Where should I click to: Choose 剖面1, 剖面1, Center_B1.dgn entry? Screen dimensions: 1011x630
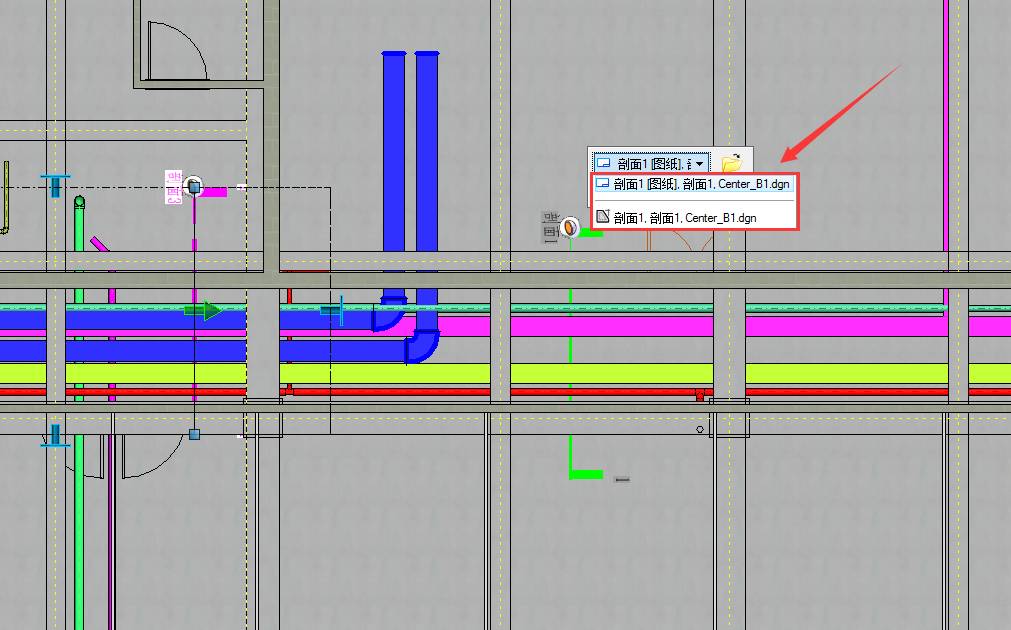pyautogui.click(x=685, y=217)
